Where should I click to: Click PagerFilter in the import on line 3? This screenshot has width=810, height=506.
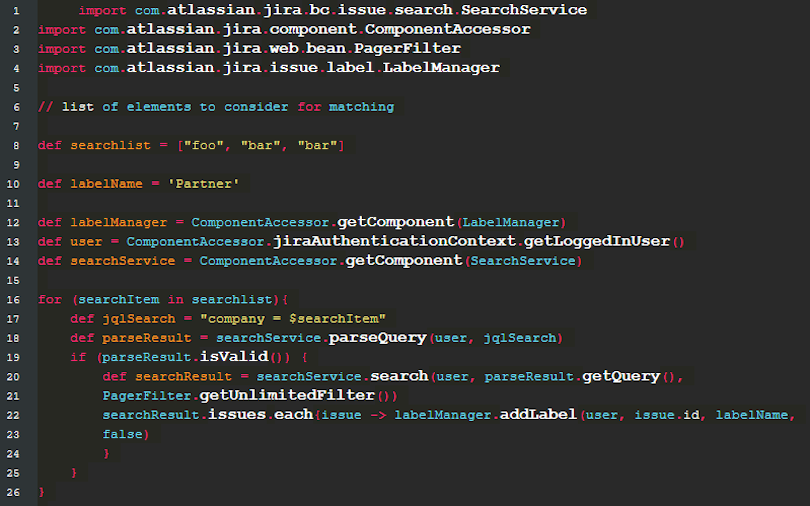(x=407, y=49)
